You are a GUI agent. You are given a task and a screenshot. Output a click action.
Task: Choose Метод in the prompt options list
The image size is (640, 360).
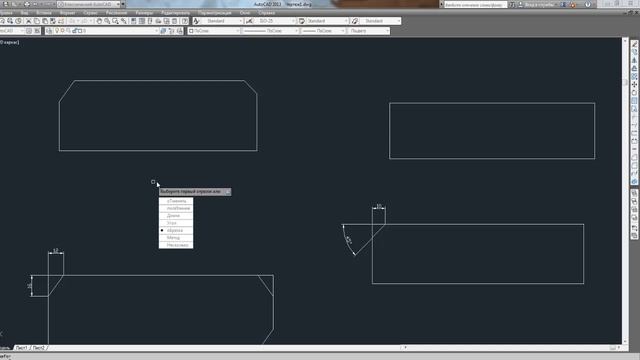coord(176,238)
